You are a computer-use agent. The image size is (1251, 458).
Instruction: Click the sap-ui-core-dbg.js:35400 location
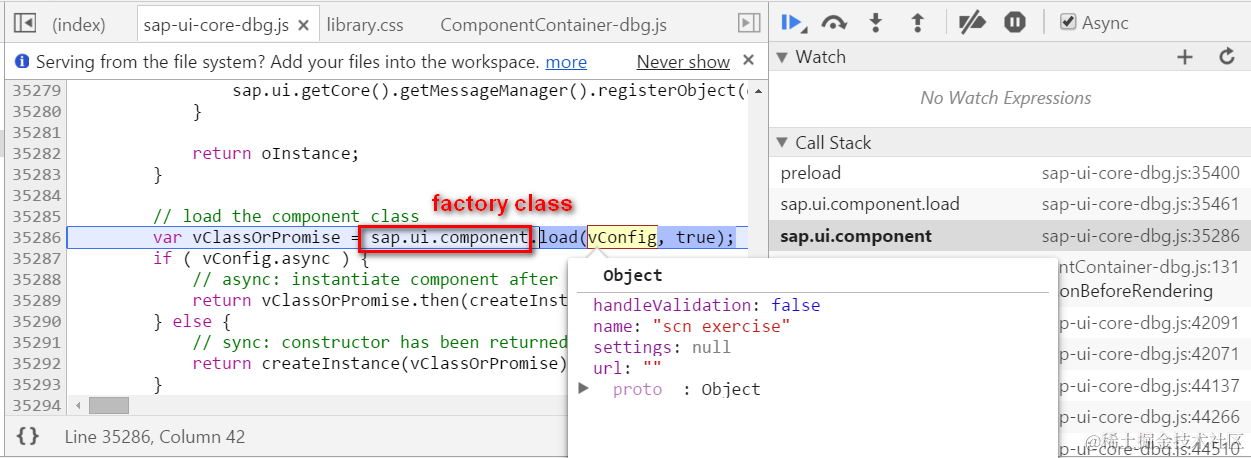point(1140,173)
